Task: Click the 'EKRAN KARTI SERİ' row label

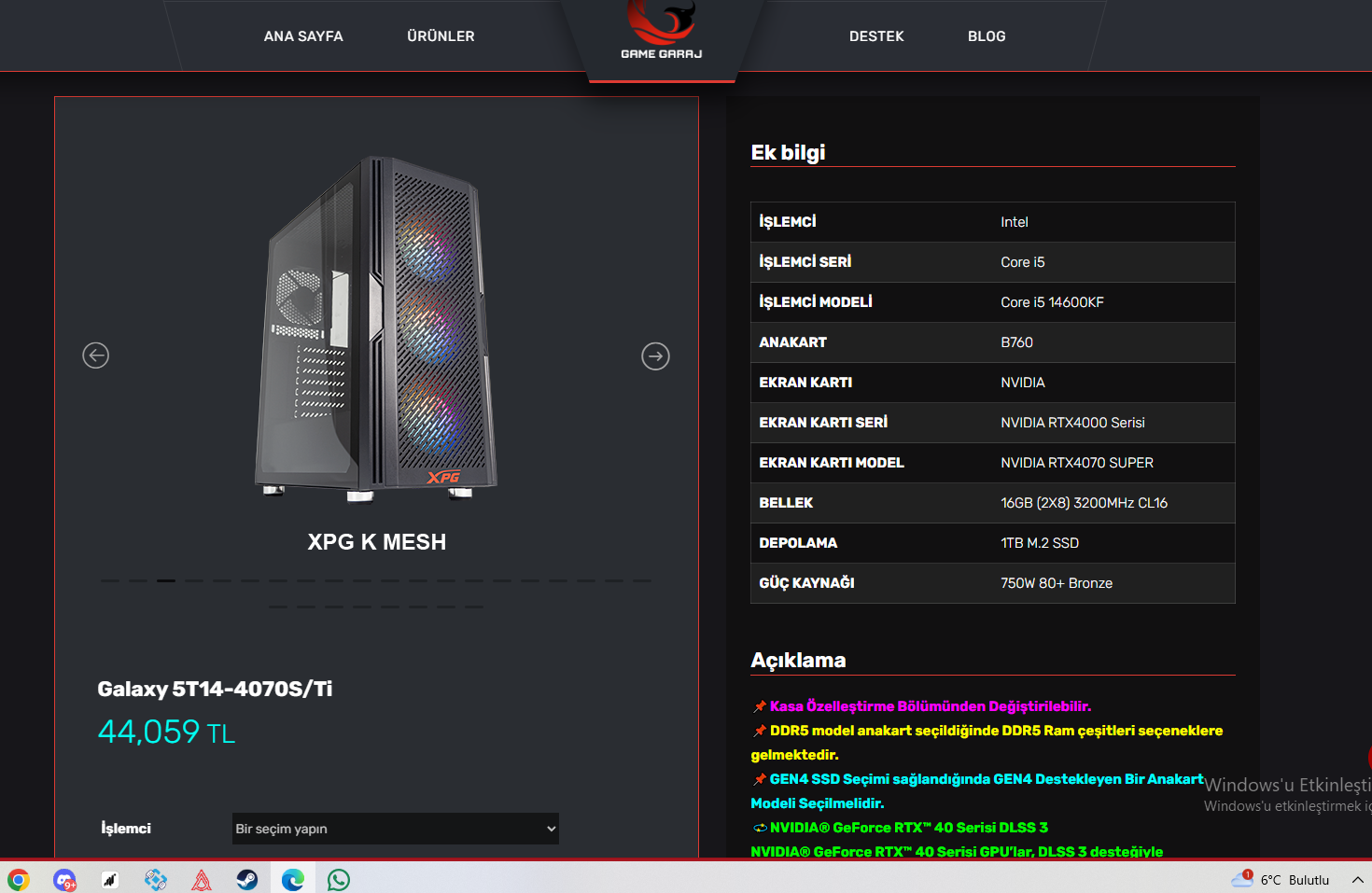Action: click(x=823, y=422)
